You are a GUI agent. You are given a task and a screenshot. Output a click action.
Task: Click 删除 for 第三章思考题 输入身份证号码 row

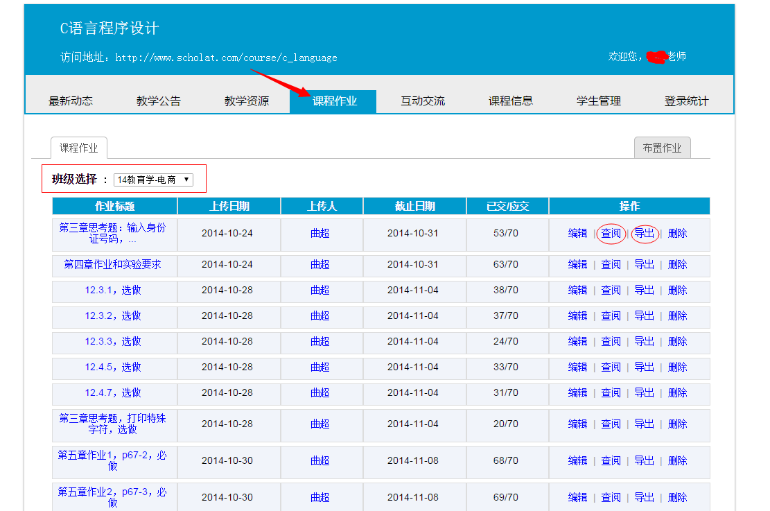coord(678,233)
